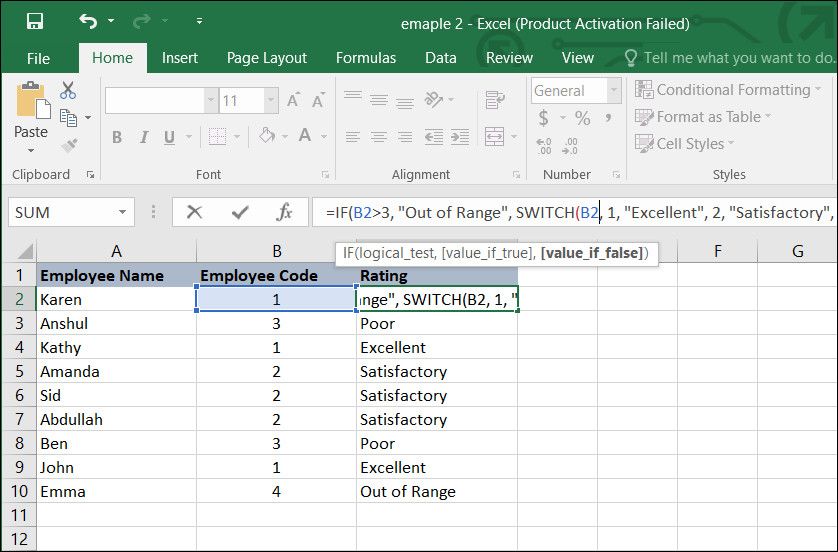This screenshot has height=552, width=838.
Task: Cancel the formula entry with the X
Action: [x=194, y=212]
